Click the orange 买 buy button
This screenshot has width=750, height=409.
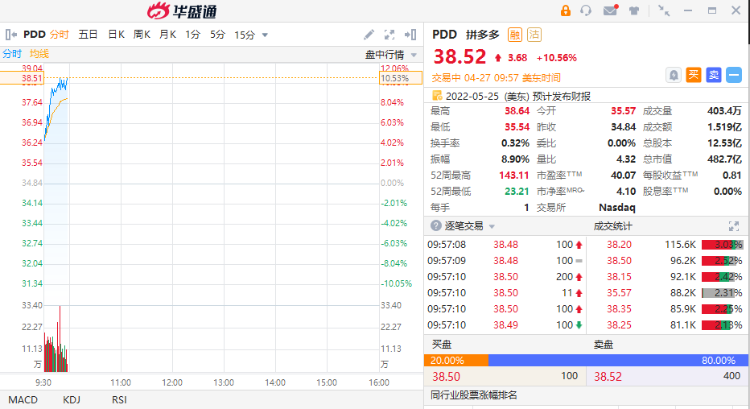(694, 74)
